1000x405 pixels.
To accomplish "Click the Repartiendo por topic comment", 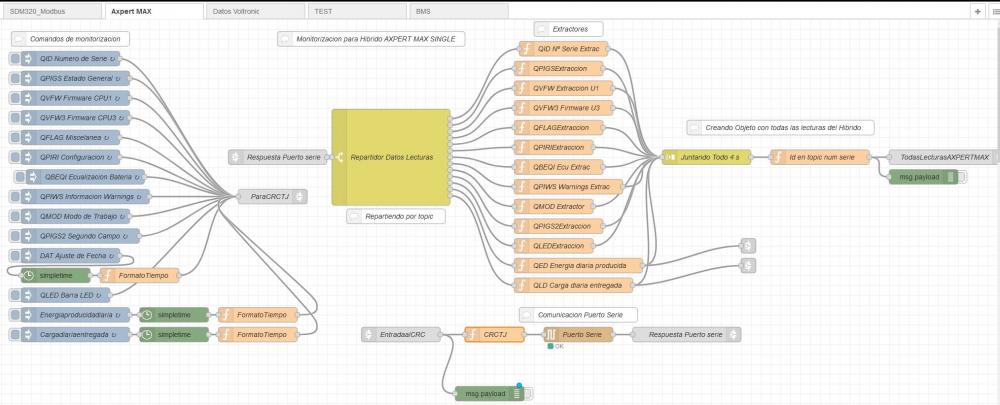I will pyautogui.click(x=395, y=217).
